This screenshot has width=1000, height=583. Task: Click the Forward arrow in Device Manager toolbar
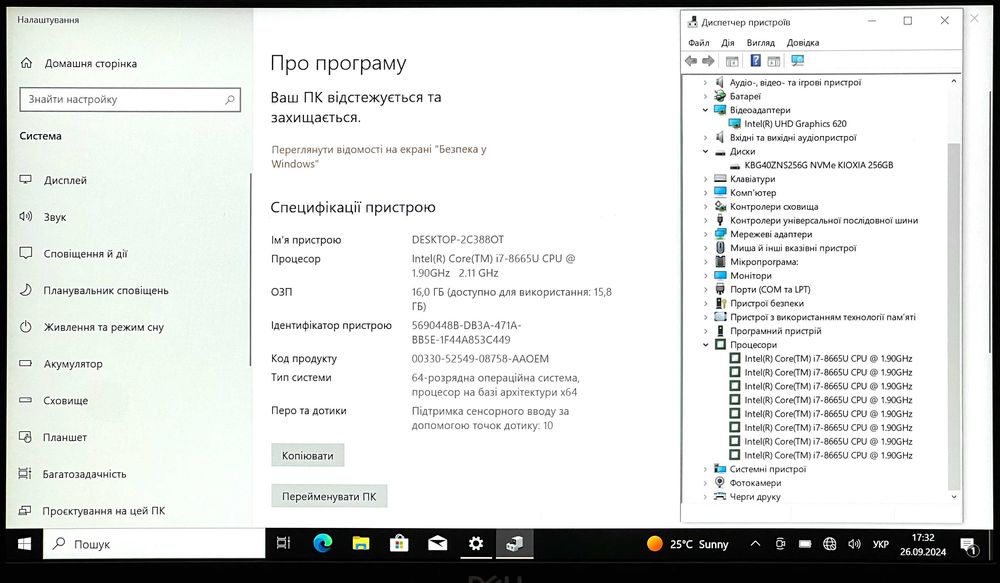coord(708,61)
